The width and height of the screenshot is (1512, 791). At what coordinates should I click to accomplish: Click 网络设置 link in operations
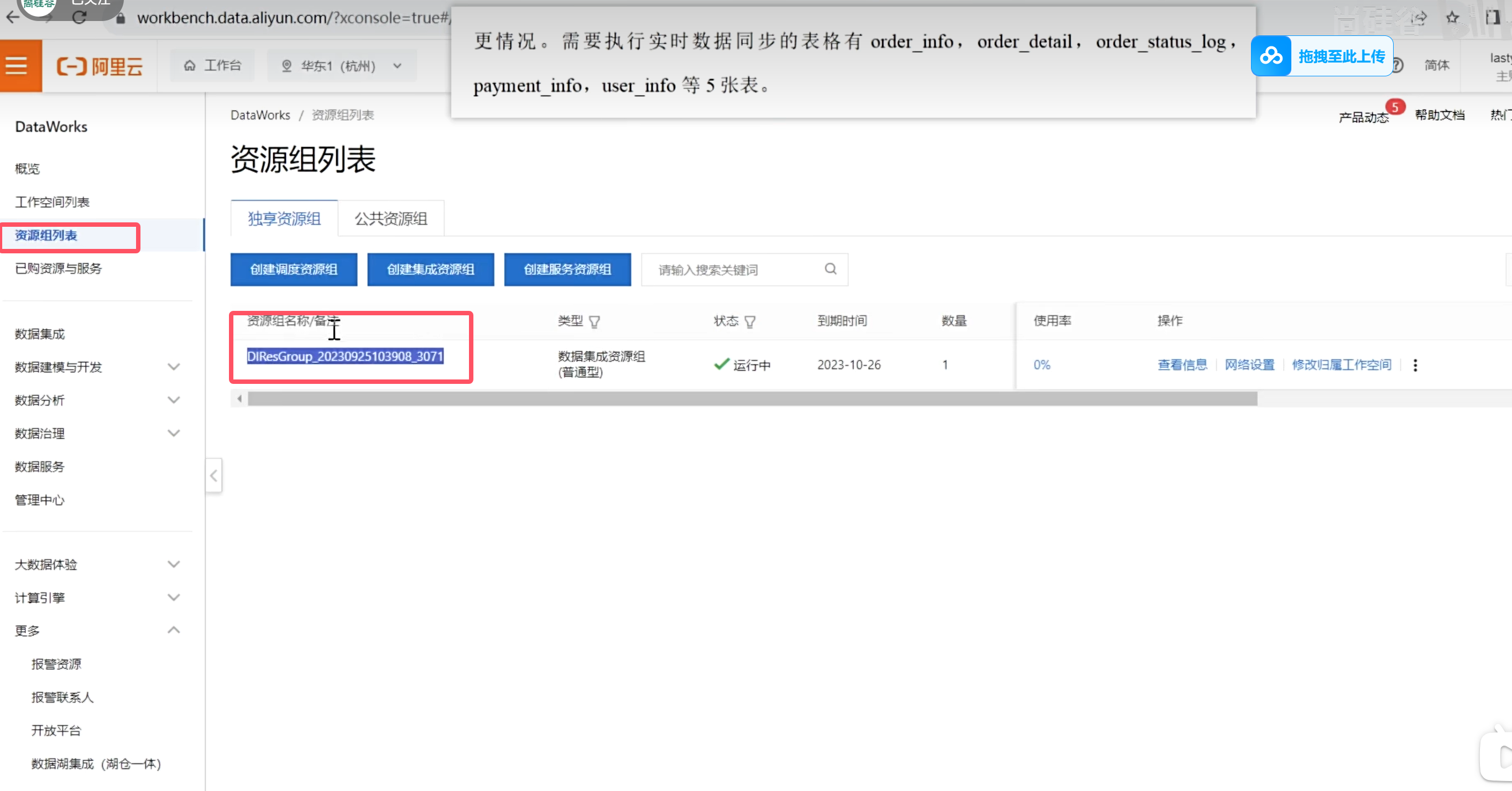(x=1249, y=365)
